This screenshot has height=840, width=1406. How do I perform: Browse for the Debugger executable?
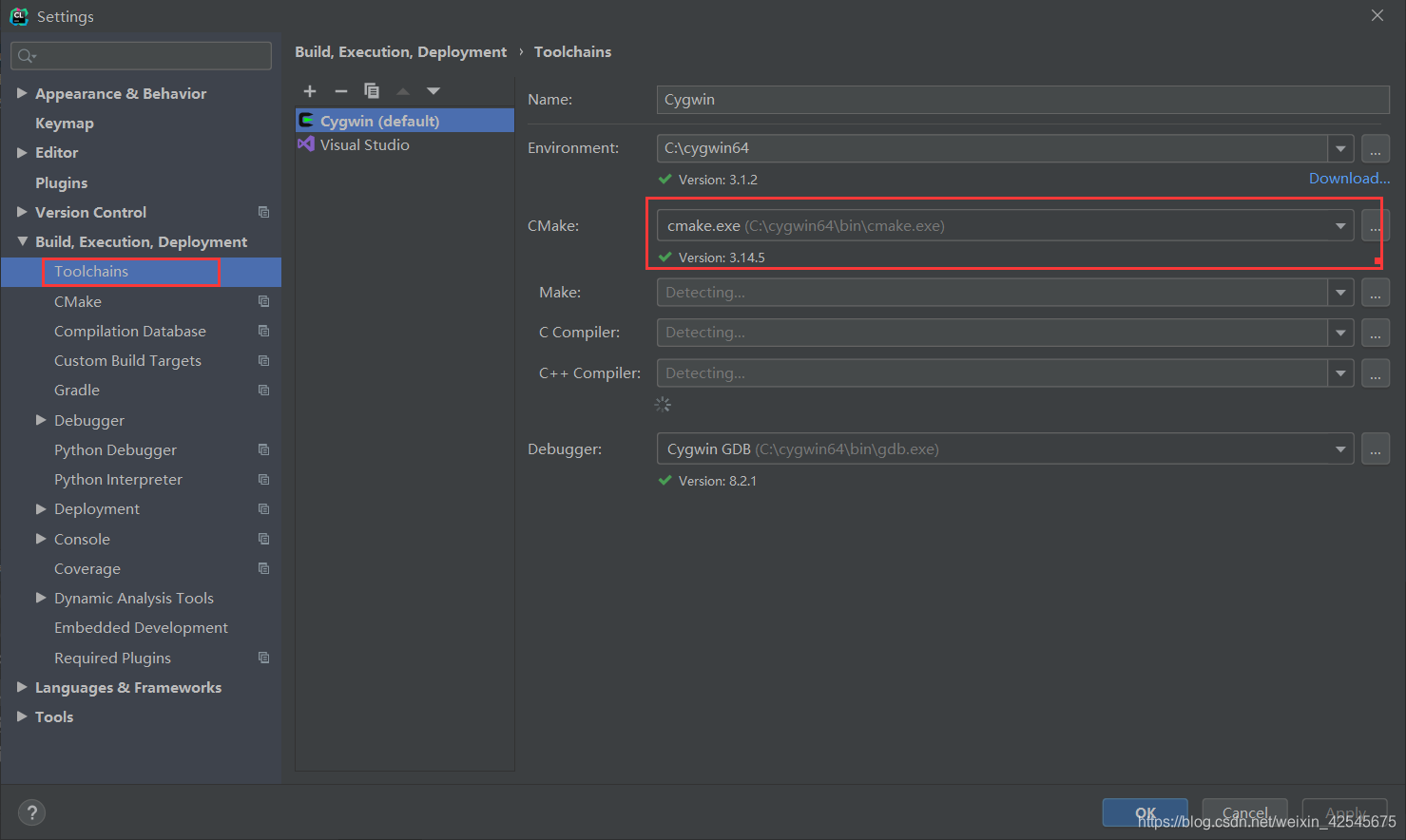1375,449
